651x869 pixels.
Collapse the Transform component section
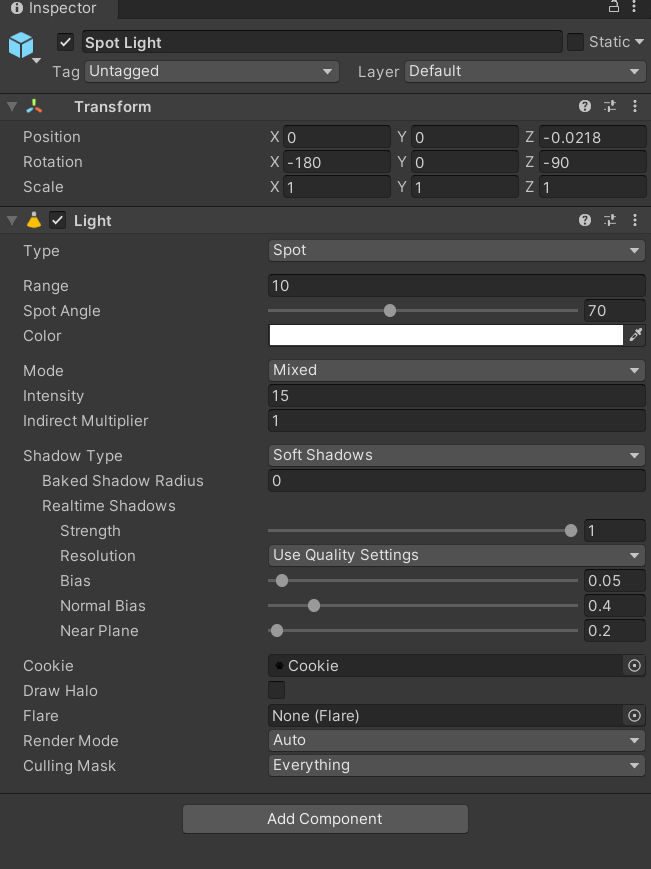12,106
